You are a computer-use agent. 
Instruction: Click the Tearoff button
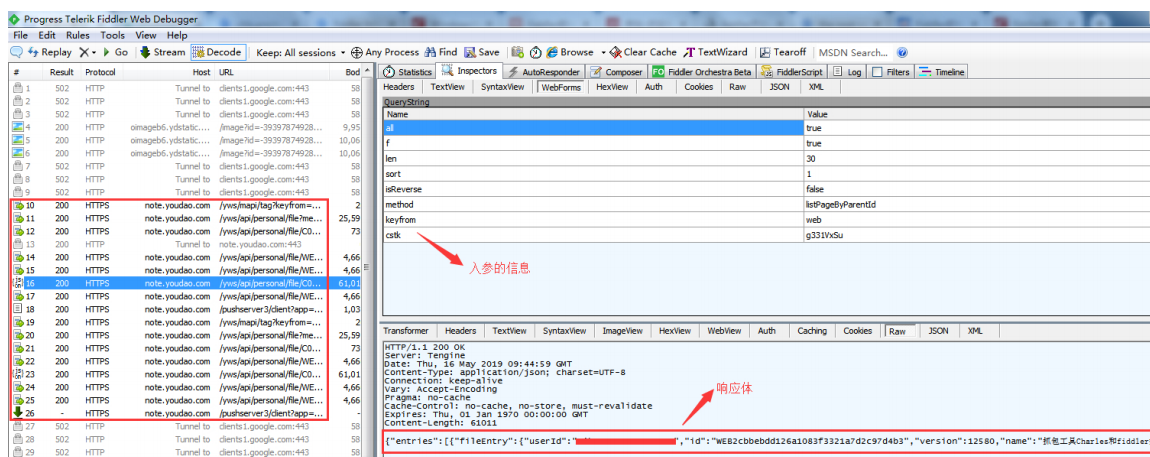(783, 52)
